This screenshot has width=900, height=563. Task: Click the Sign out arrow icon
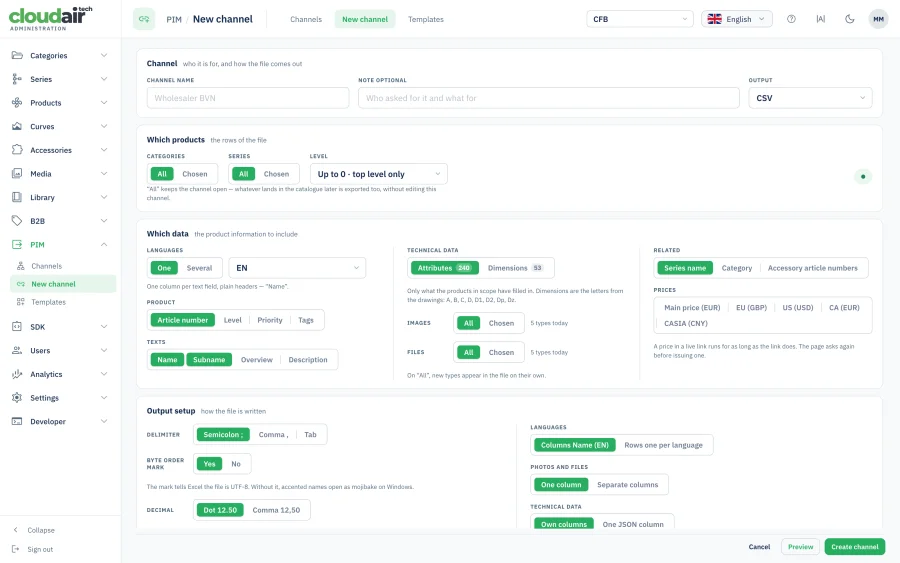coord(16,549)
